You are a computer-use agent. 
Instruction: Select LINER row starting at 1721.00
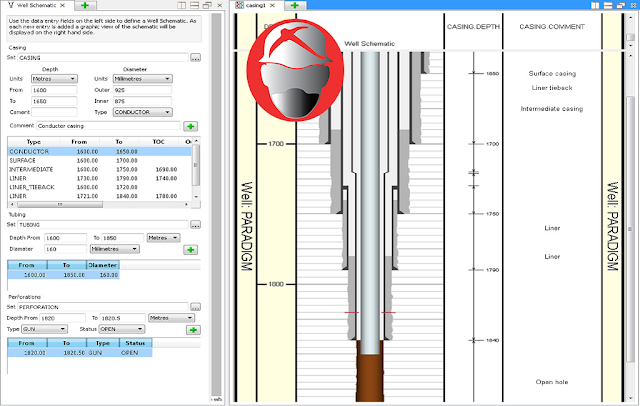(x=99, y=196)
